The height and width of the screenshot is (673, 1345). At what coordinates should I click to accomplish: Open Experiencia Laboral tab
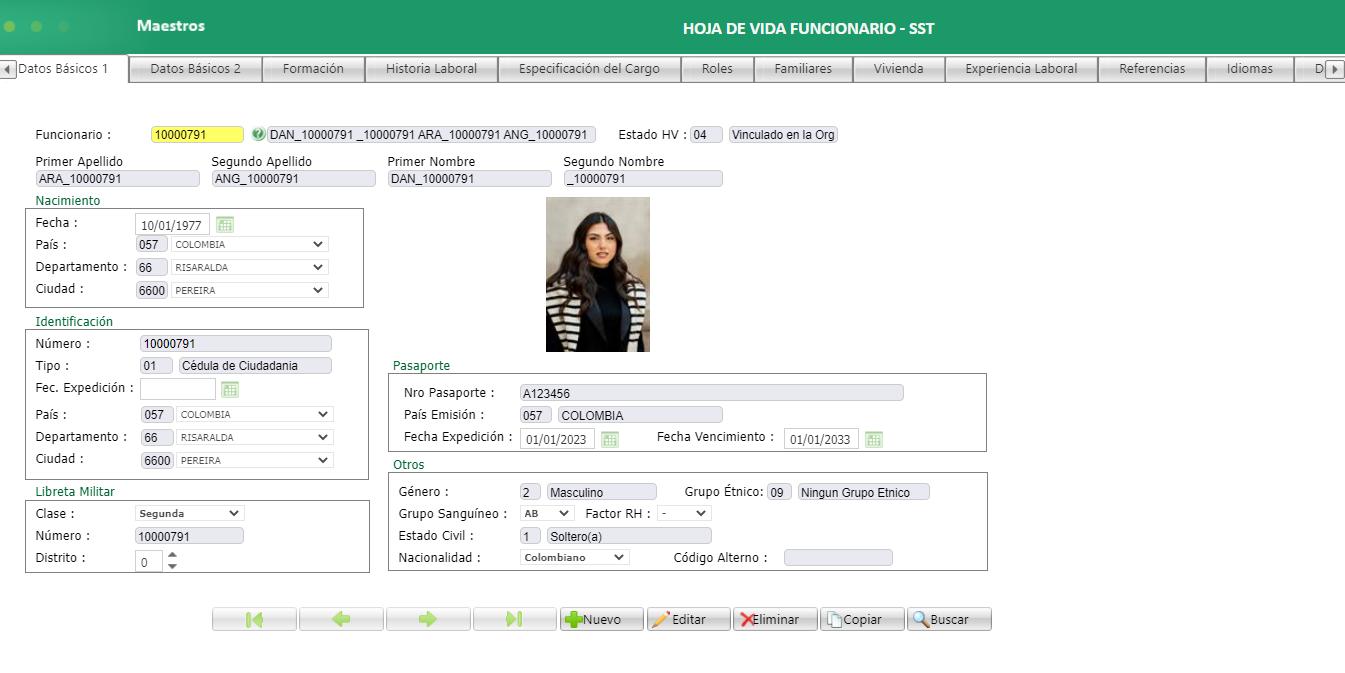coord(1021,69)
